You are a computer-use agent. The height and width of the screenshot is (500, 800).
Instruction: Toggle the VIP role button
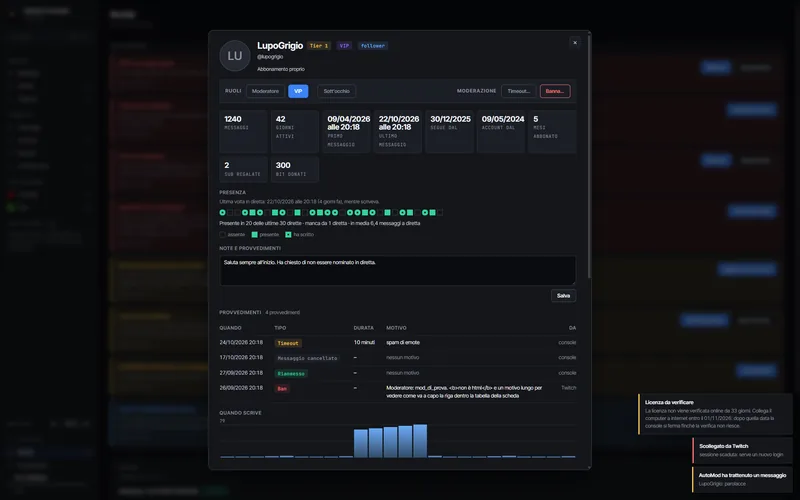tap(298, 91)
